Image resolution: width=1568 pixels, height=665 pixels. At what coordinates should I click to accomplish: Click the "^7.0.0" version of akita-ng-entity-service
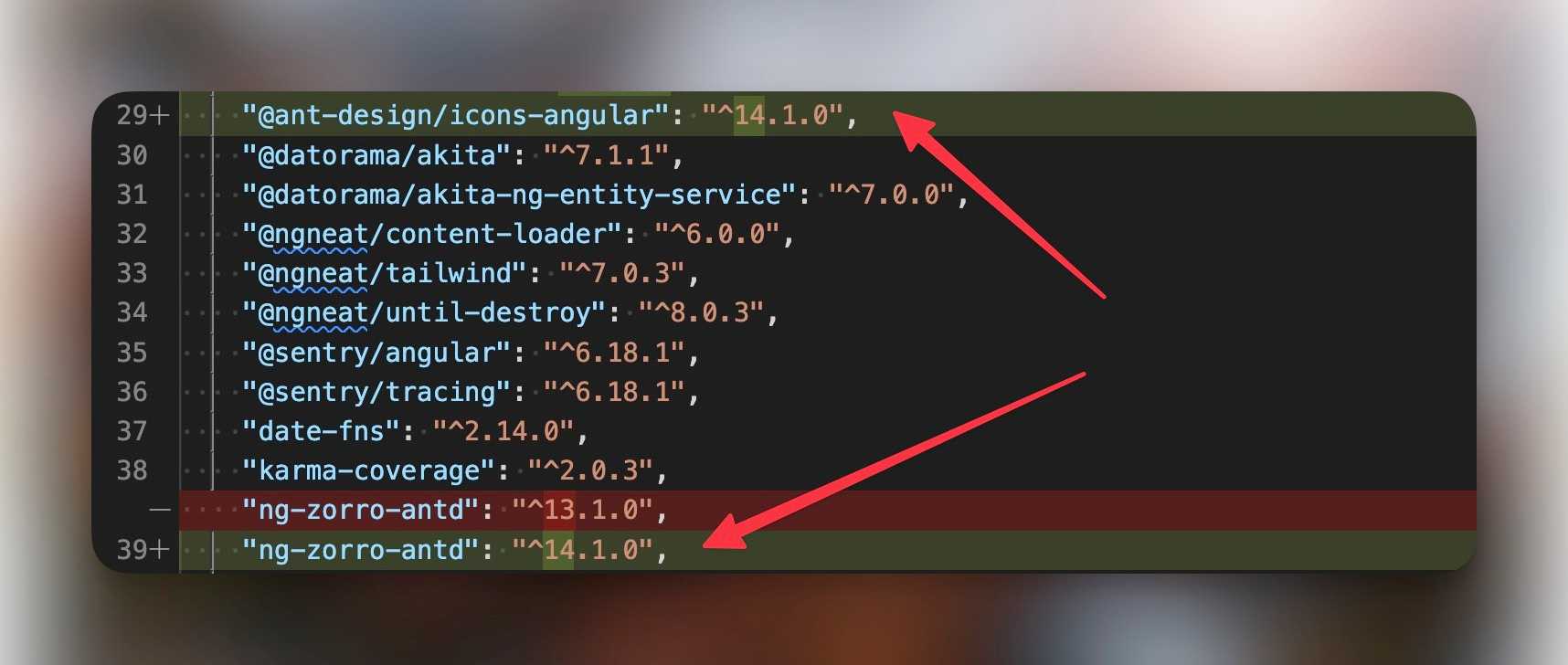pos(891,195)
